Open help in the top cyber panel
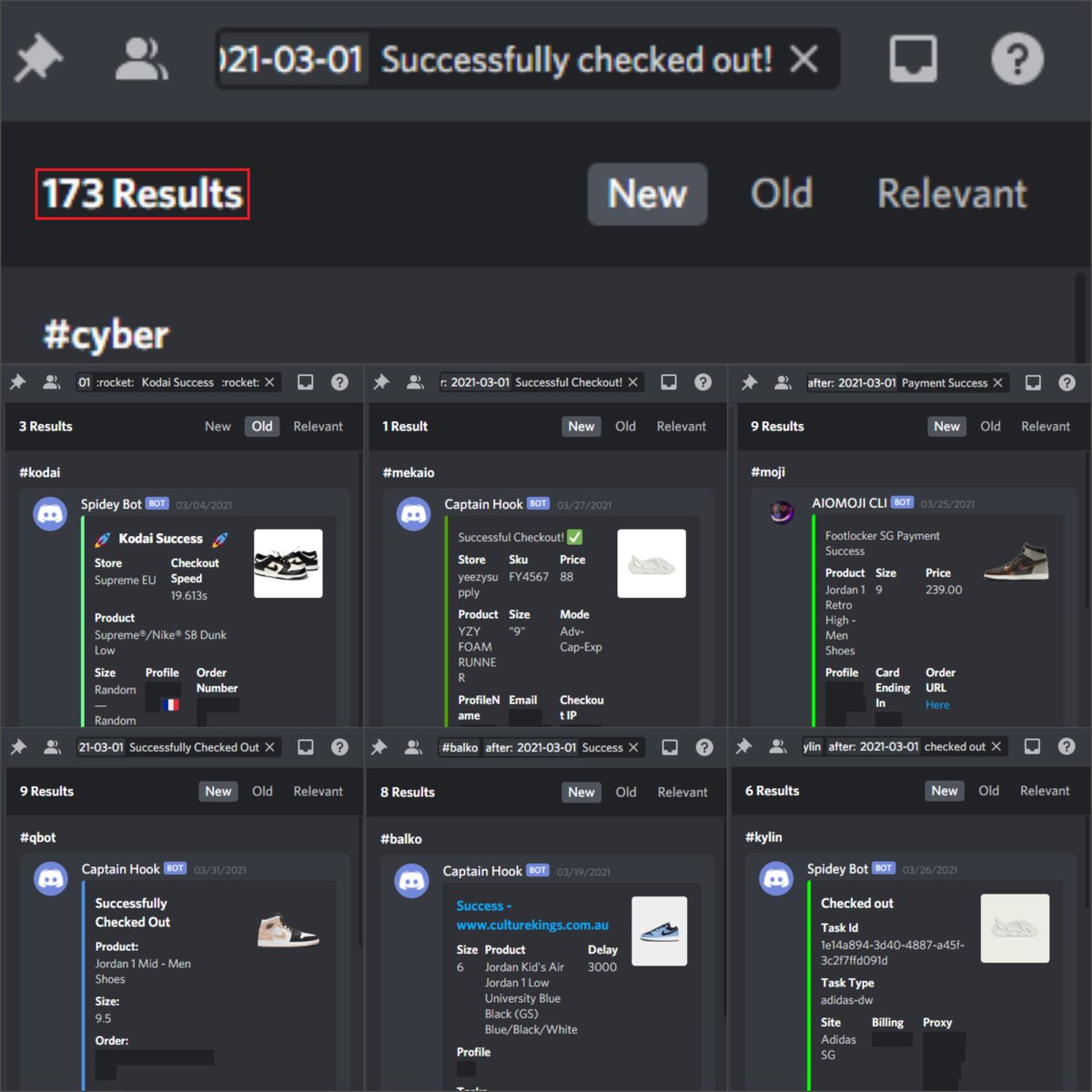The width and height of the screenshot is (1092, 1092). coord(1016,59)
